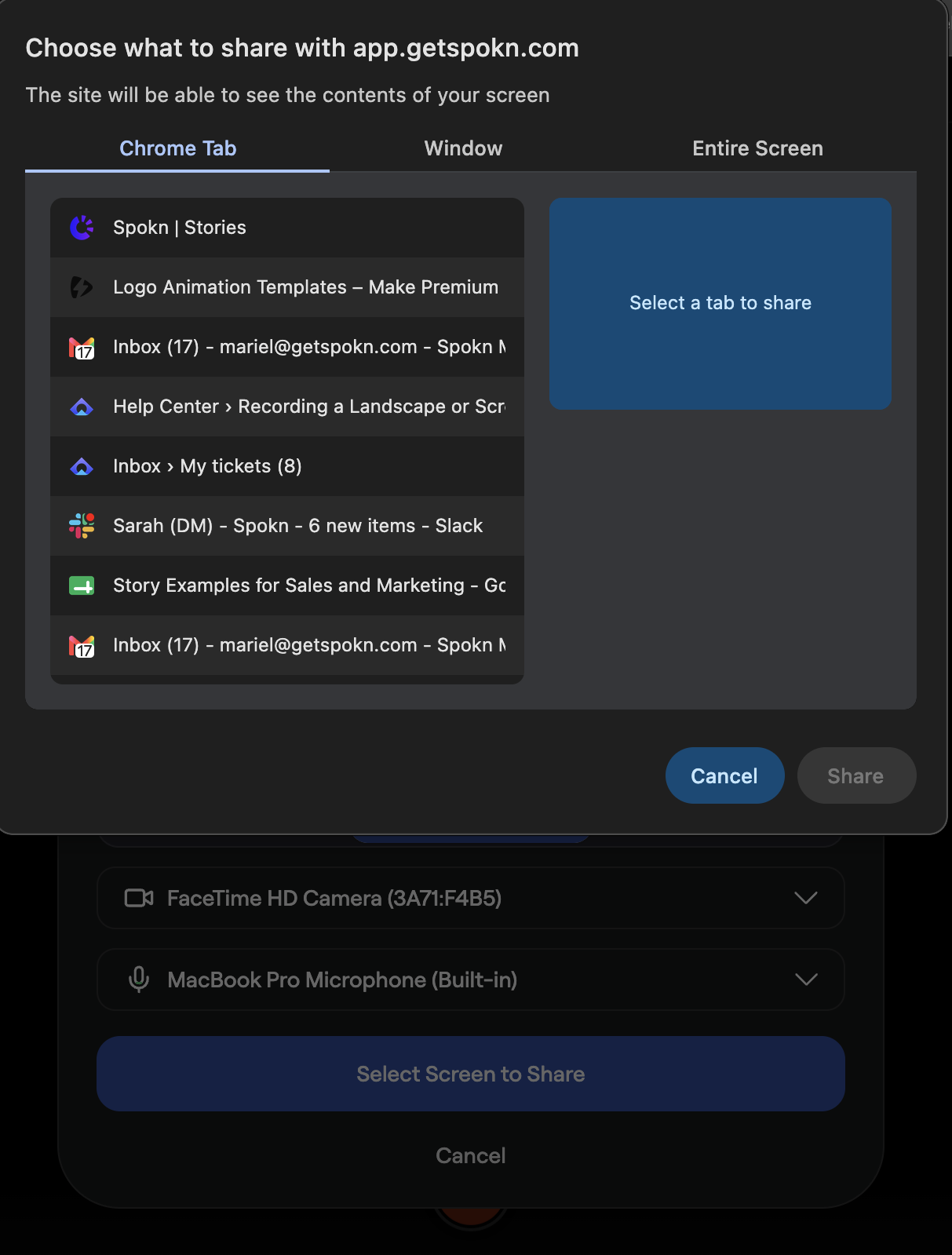Click the Slack icon in Sarah (DM) row
This screenshot has height=1255, width=952.
pyautogui.click(x=82, y=526)
